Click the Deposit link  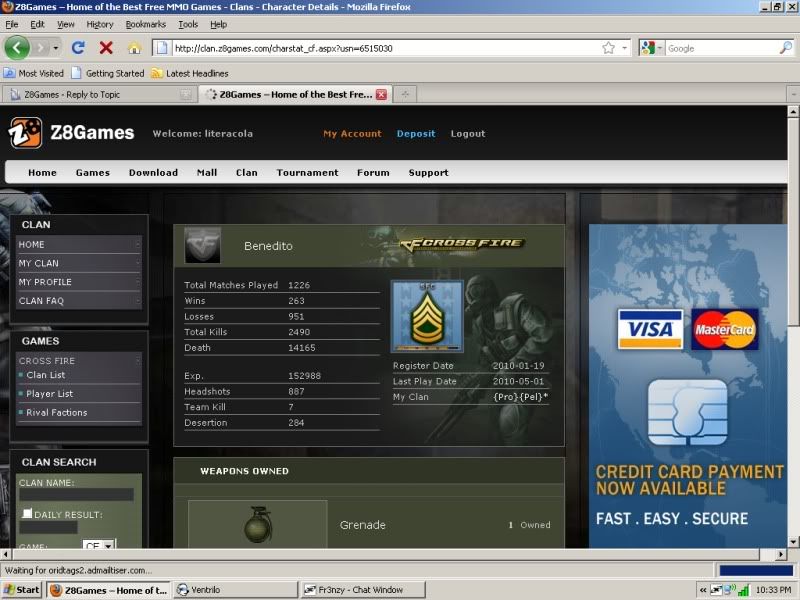click(416, 133)
